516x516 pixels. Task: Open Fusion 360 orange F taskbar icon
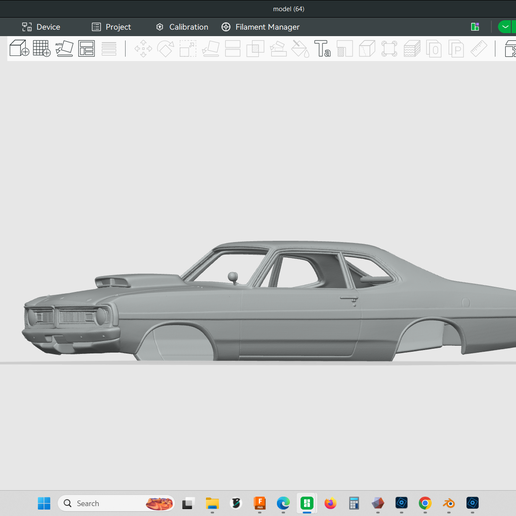(x=260, y=503)
